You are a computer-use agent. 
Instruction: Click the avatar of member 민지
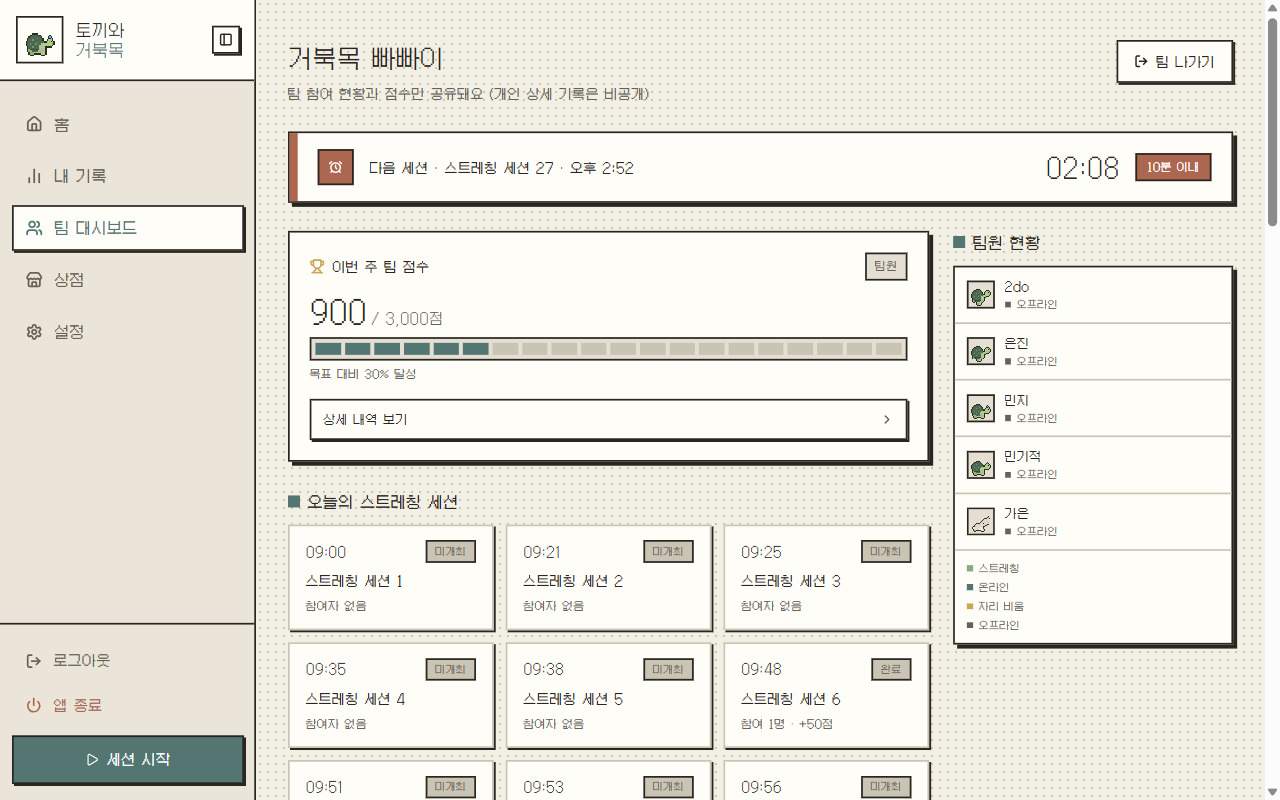coord(981,408)
